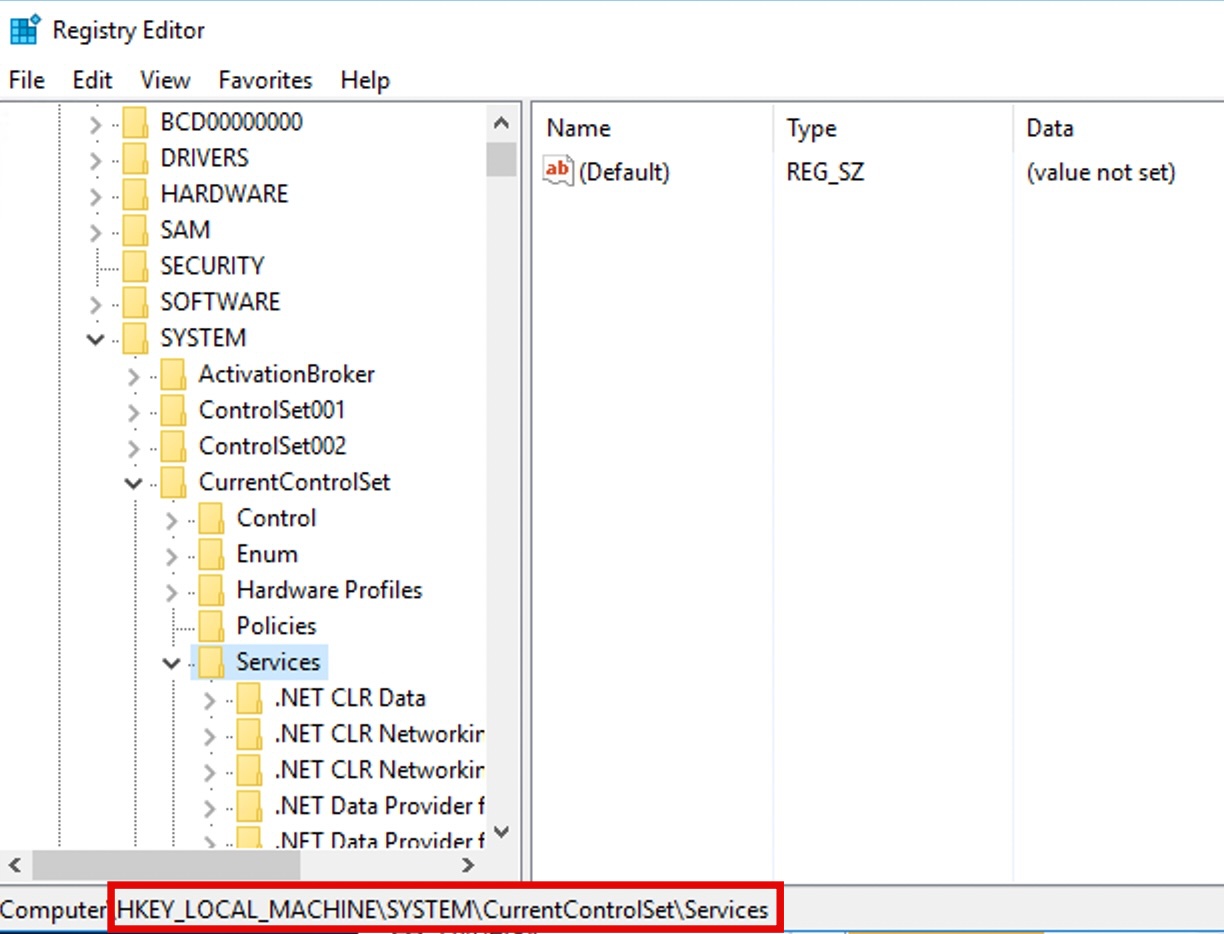Expand the .NET CLR Data key
Screen dimensions: 1224x934
click(209, 701)
